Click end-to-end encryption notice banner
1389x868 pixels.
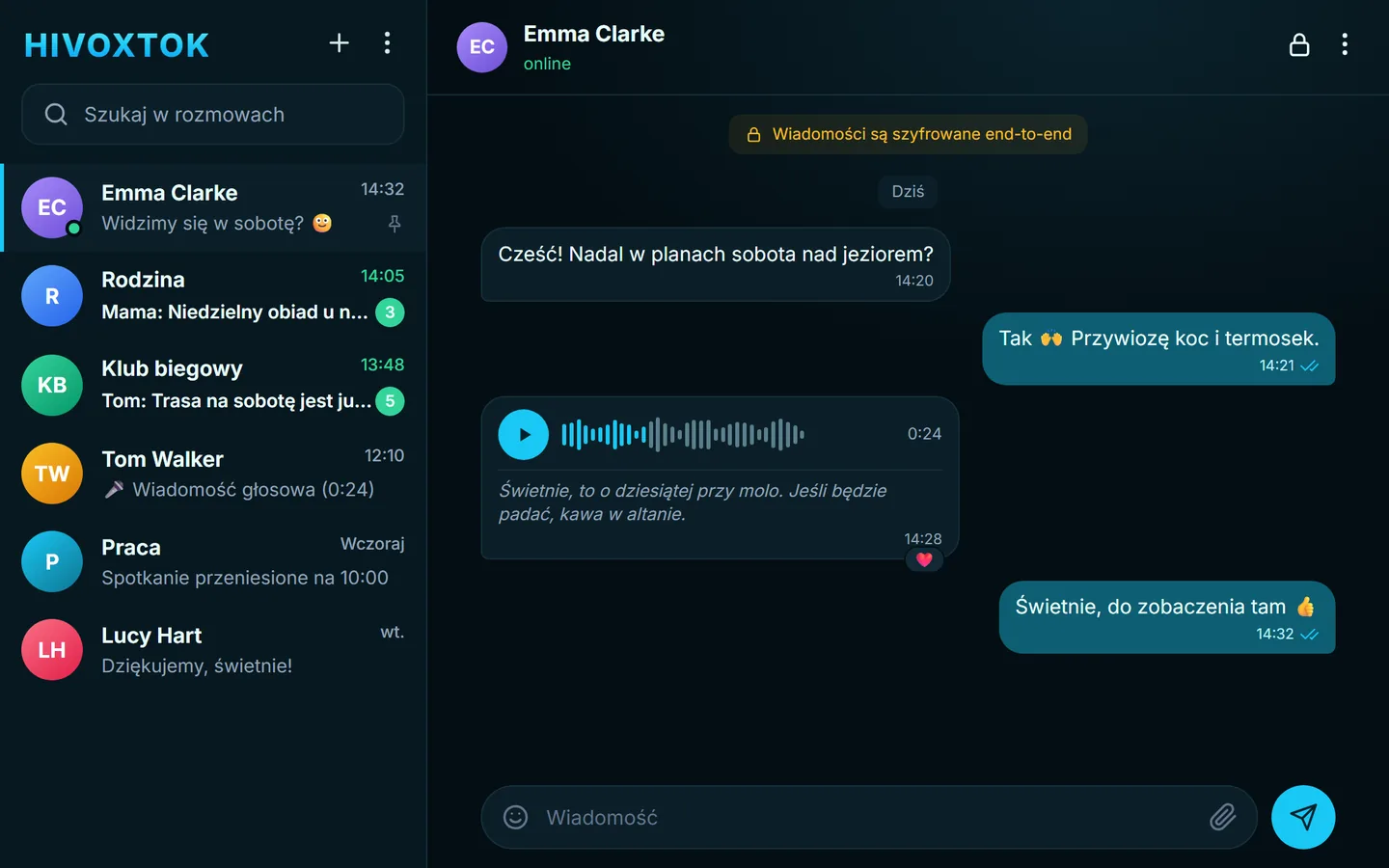908,134
